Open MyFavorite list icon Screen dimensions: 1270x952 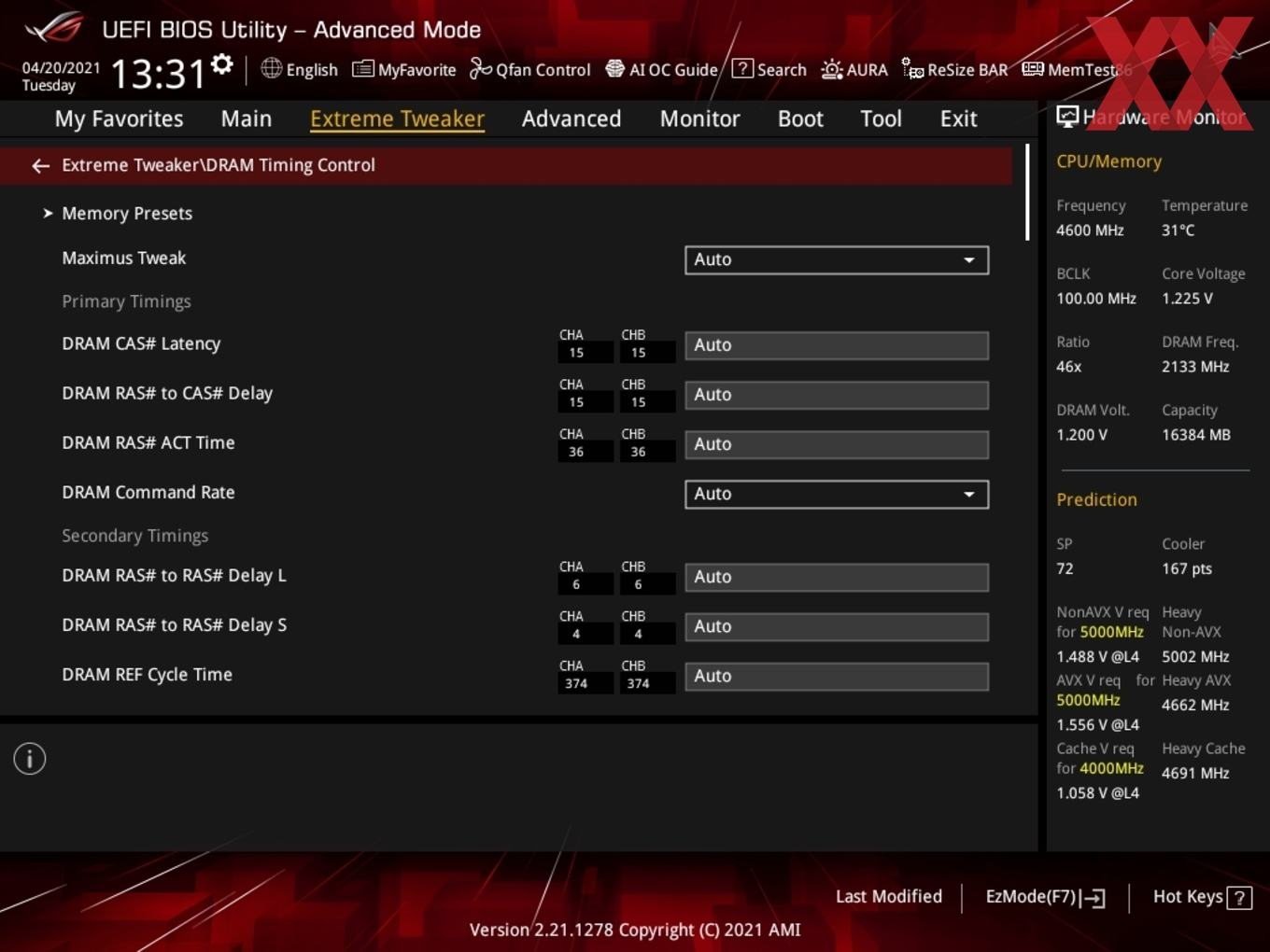click(x=362, y=69)
